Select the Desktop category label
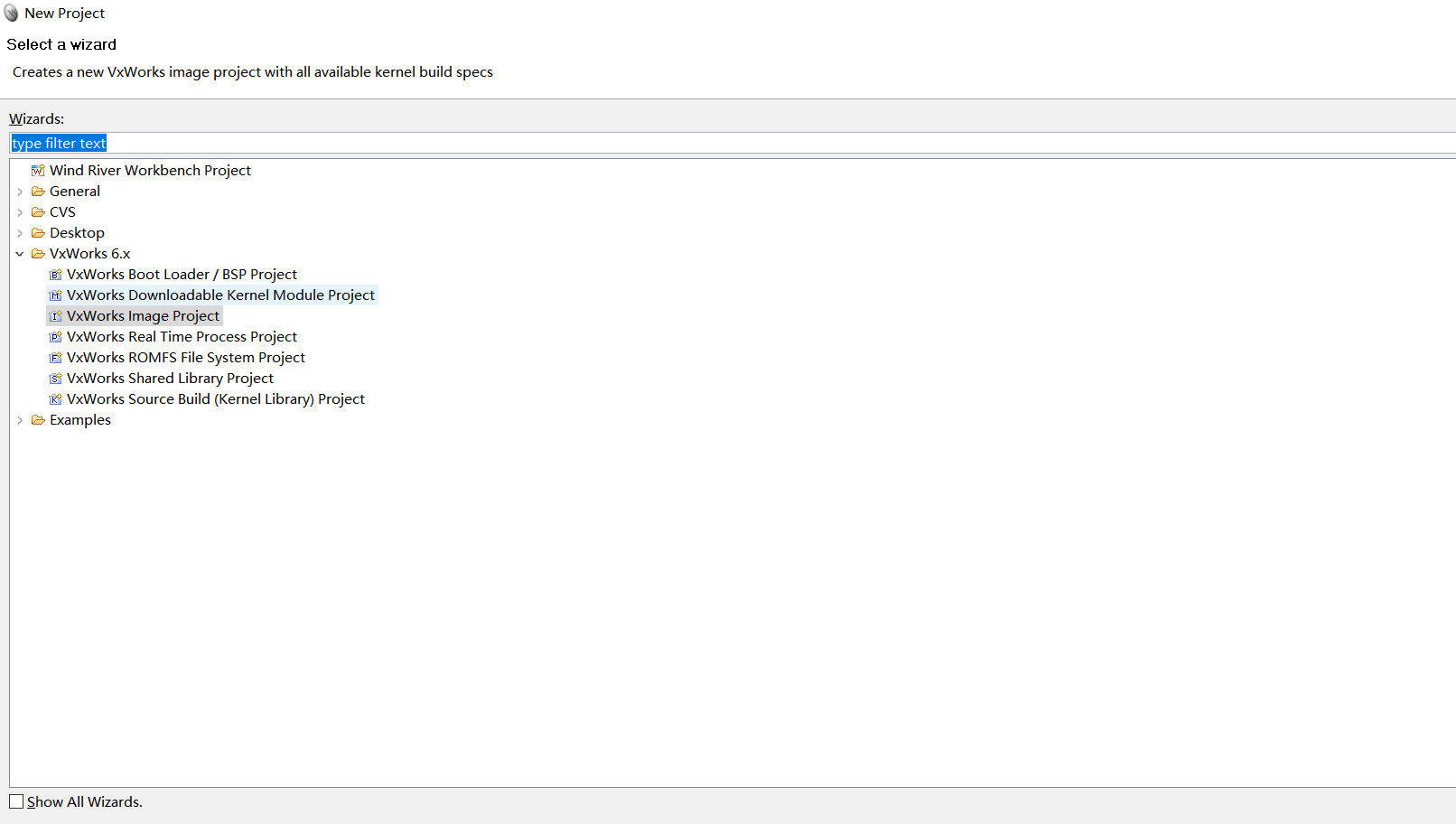The width and height of the screenshot is (1456, 824). tap(77, 232)
